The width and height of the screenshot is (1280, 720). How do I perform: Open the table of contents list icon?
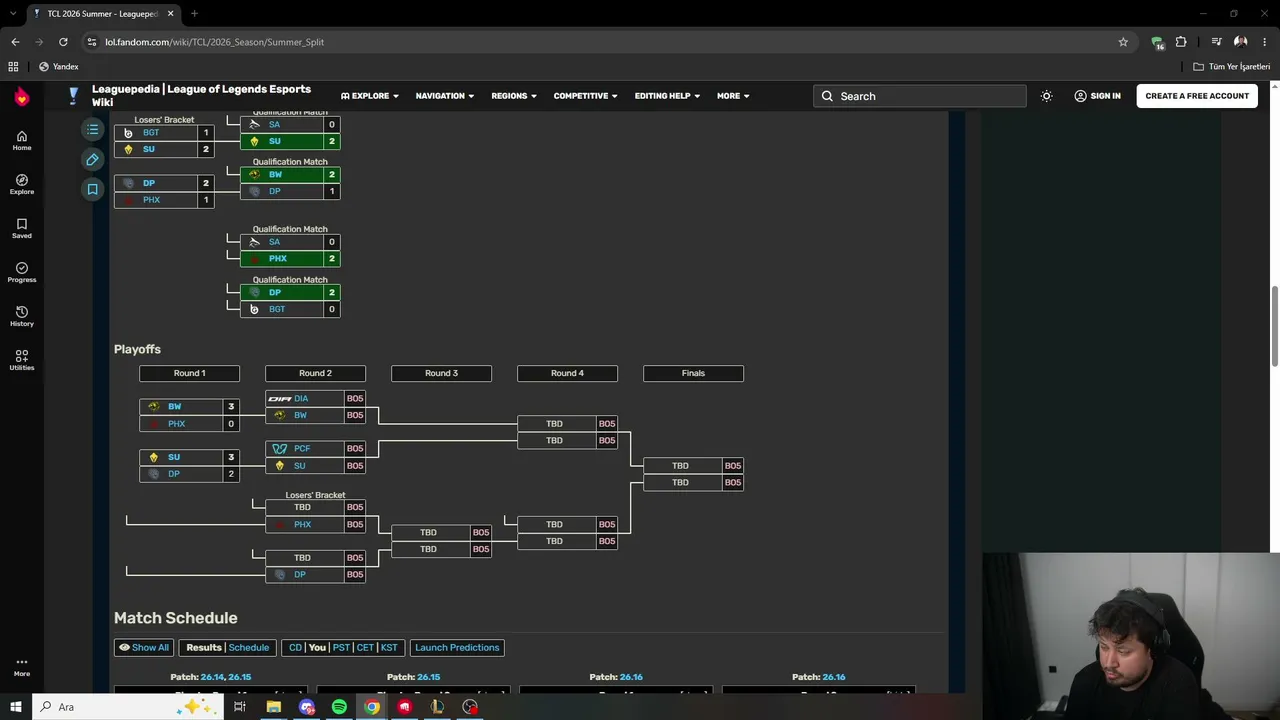(x=92, y=130)
